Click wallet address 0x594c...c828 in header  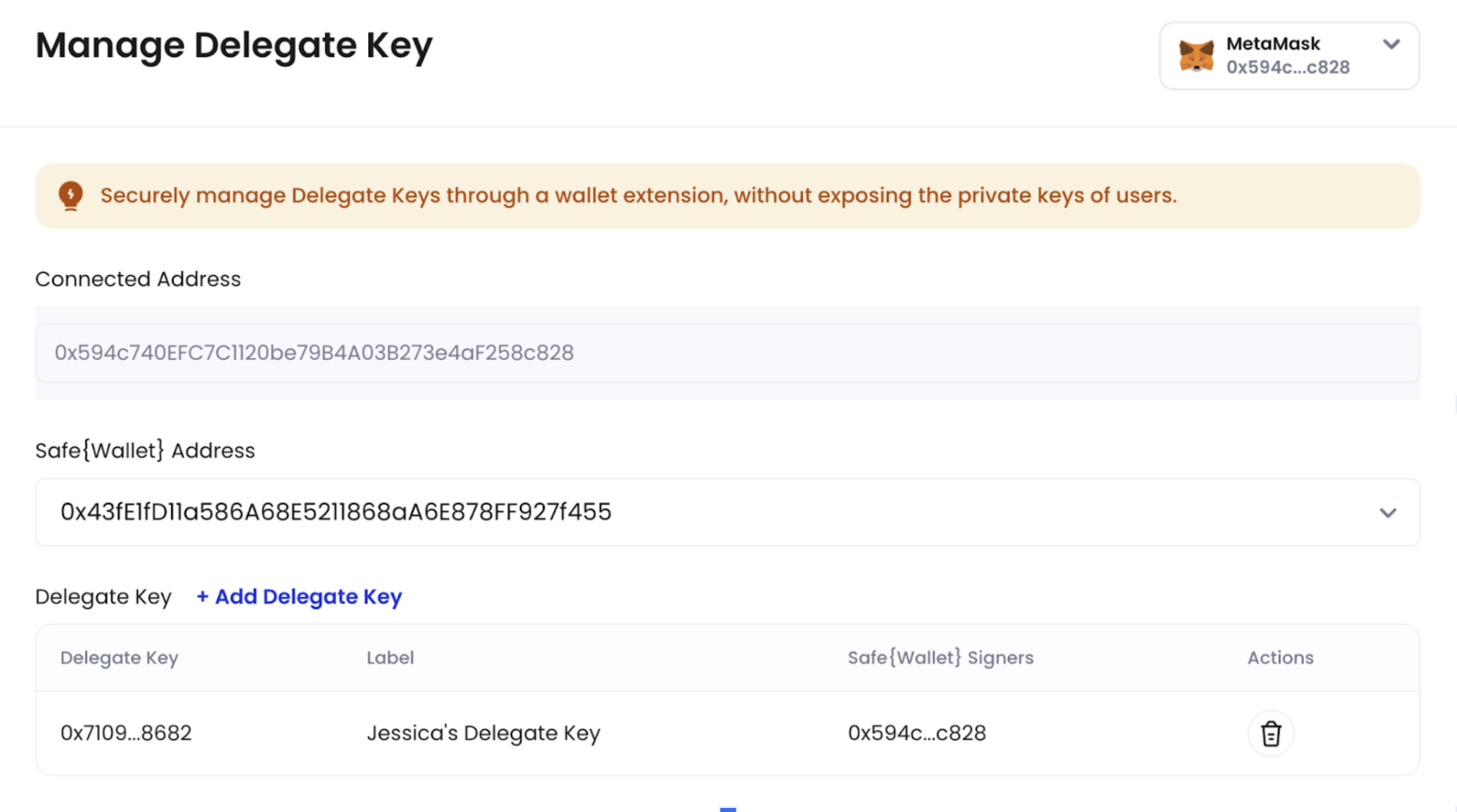pos(1288,67)
